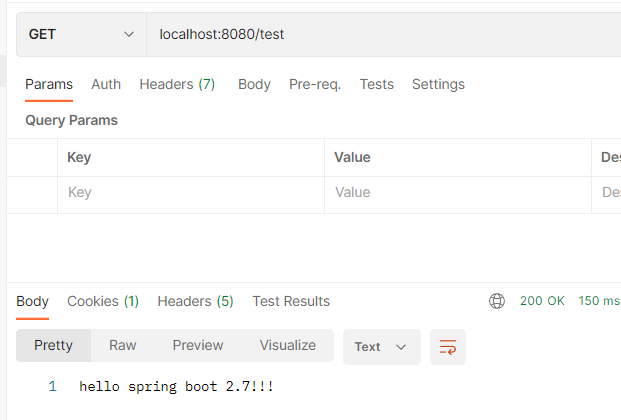Open the GET method dropdown

coord(82,35)
